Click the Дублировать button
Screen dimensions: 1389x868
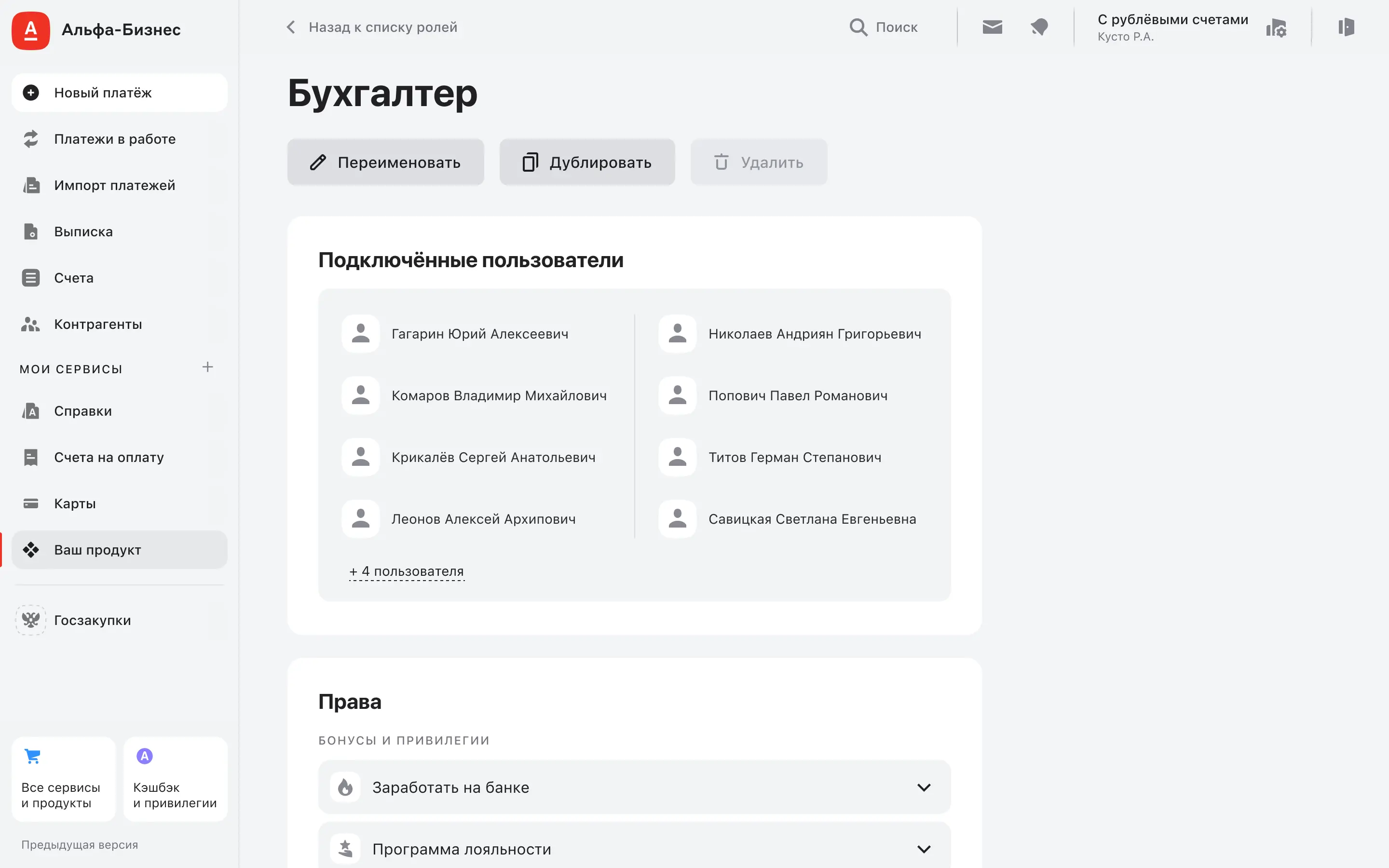pos(586,163)
